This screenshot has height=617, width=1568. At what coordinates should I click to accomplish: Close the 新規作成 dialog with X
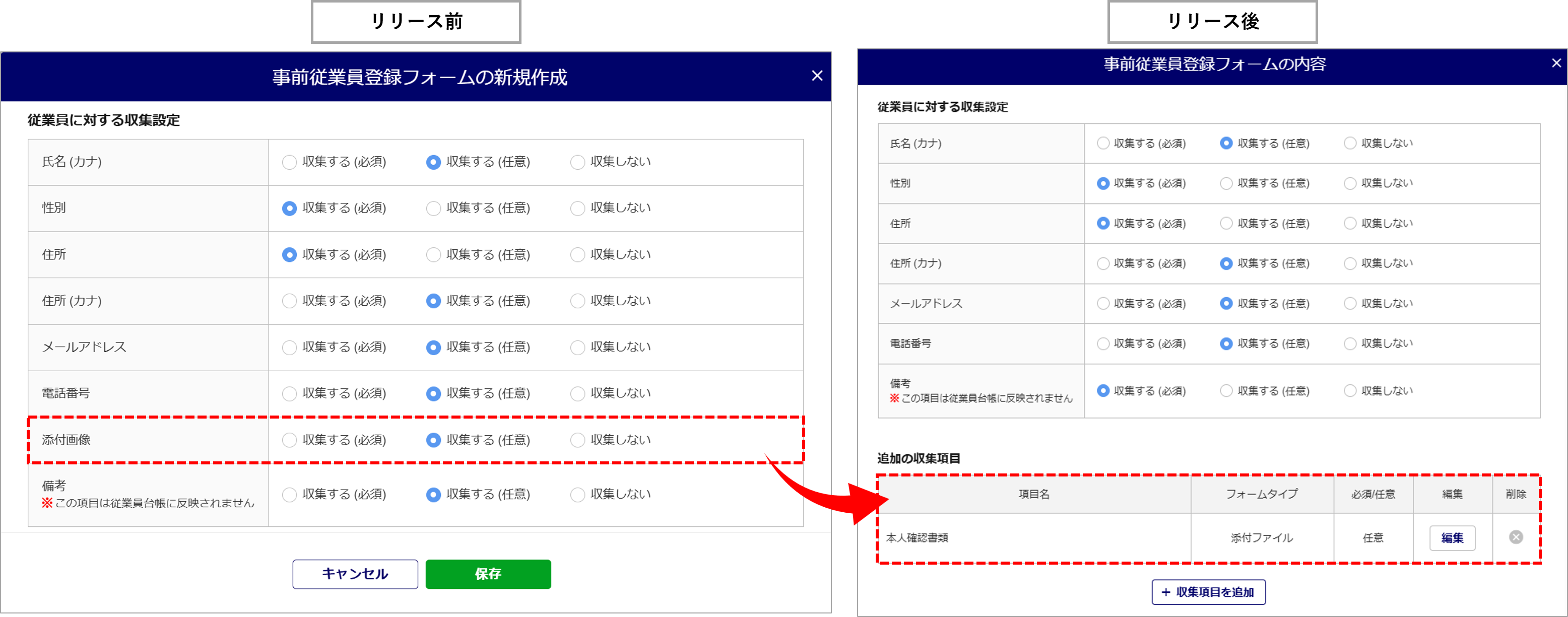[x=817, y=76]
